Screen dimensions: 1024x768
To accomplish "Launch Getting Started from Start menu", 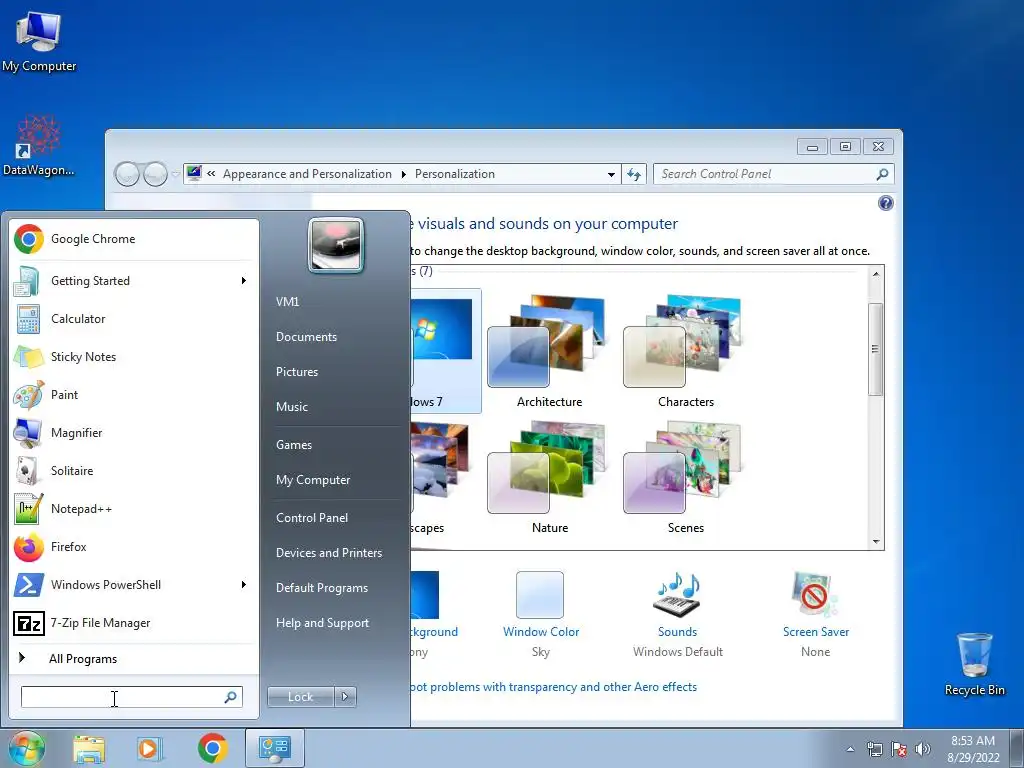I will tap(134, 281).
